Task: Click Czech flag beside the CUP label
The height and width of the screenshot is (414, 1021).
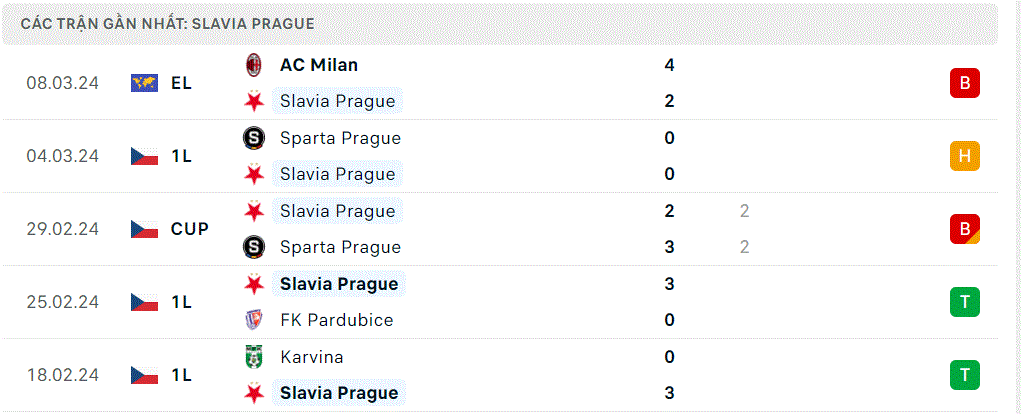Action: coord(145,229)
